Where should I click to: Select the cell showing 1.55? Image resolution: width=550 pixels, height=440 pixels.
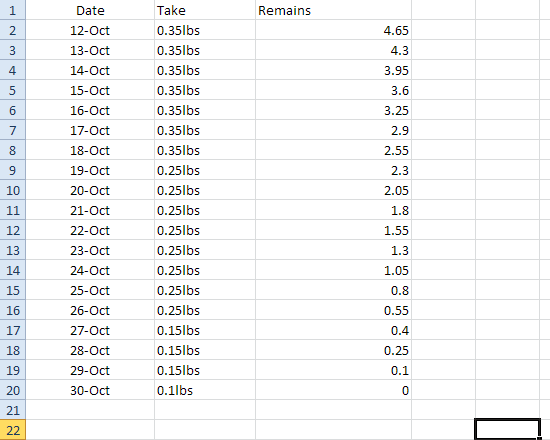(x=333, y=230)
